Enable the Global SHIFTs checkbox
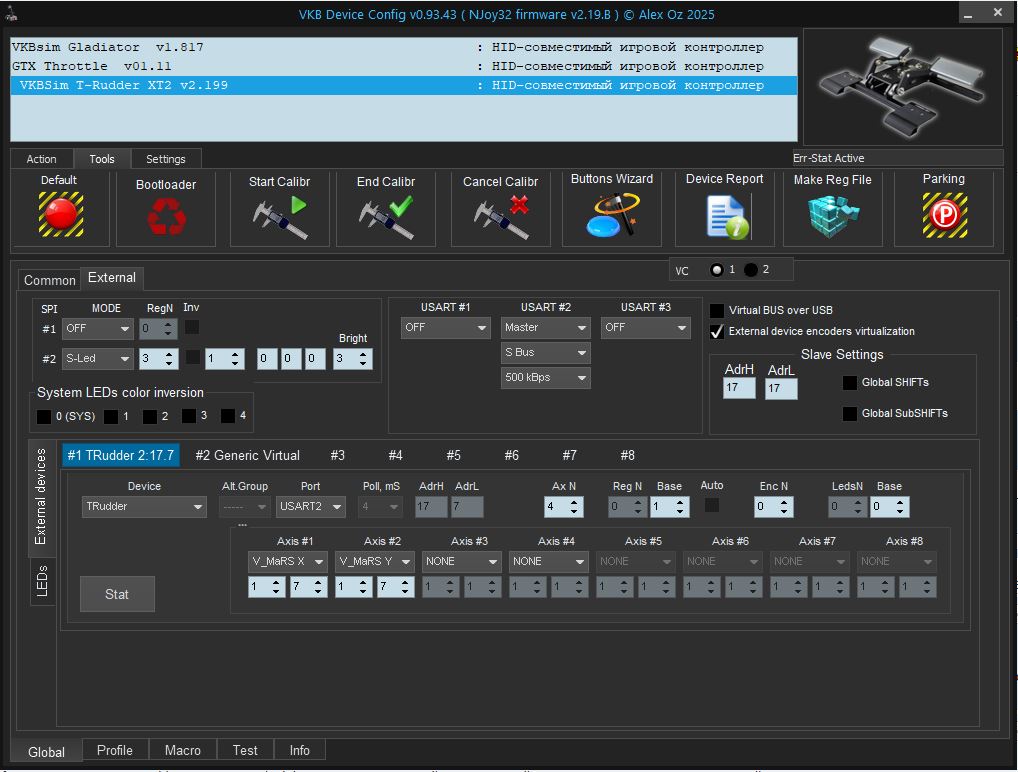The image size is (1018, 772). point(849,382)
